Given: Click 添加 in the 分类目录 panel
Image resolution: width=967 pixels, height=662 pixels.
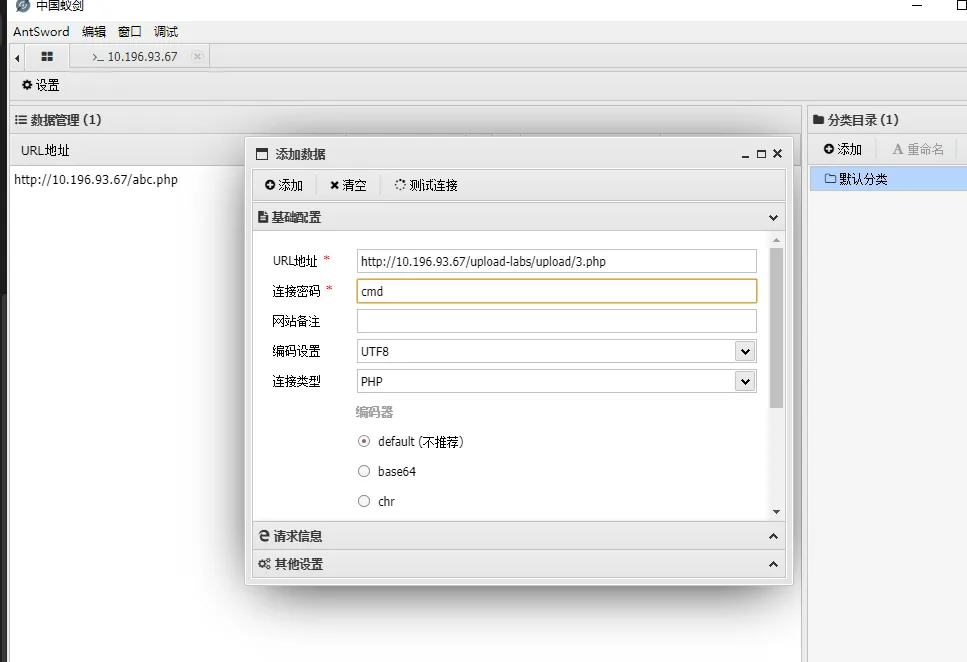Looking at the screenshot, I should point(842,149).
